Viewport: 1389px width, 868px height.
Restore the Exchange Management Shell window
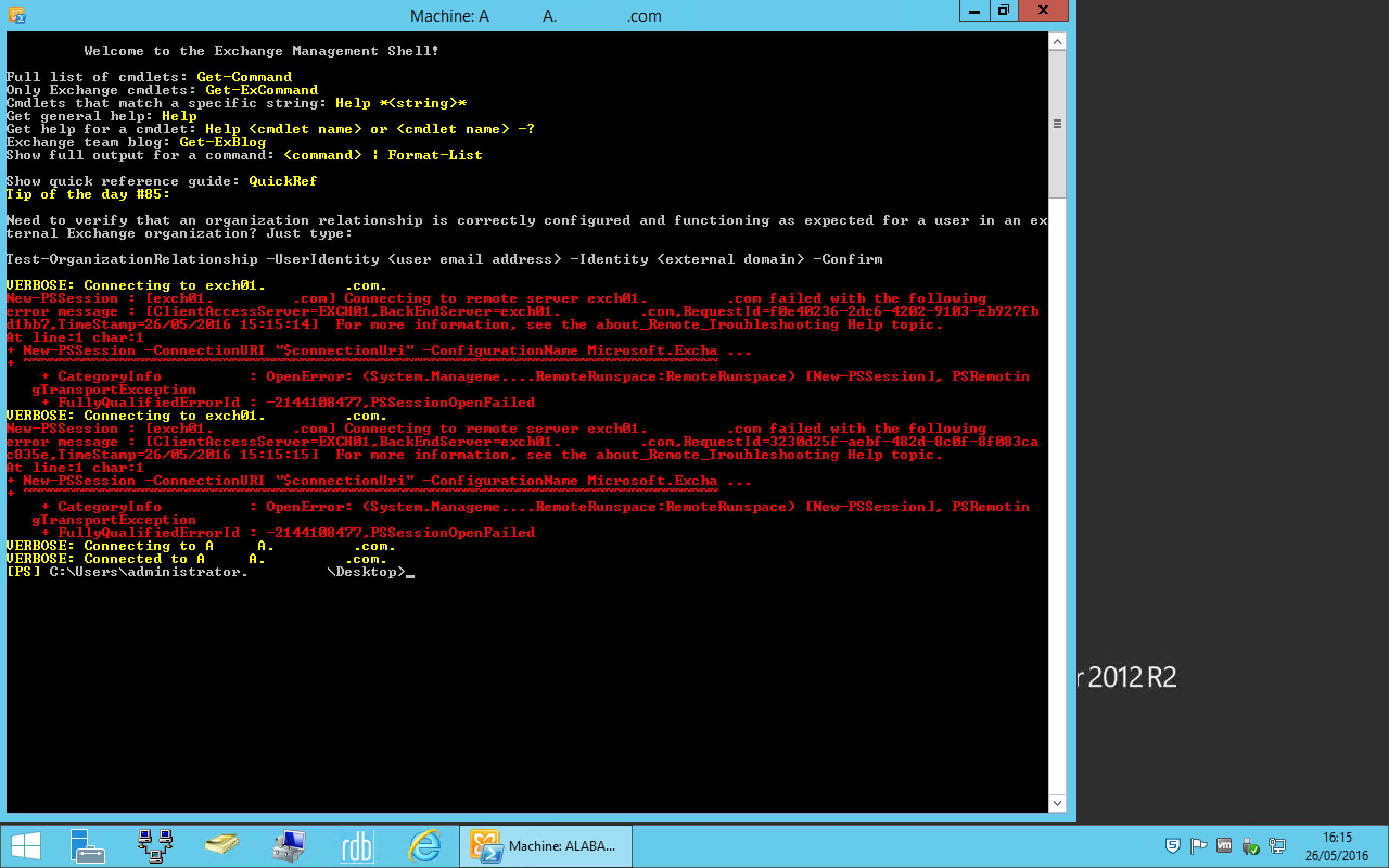1003,10
